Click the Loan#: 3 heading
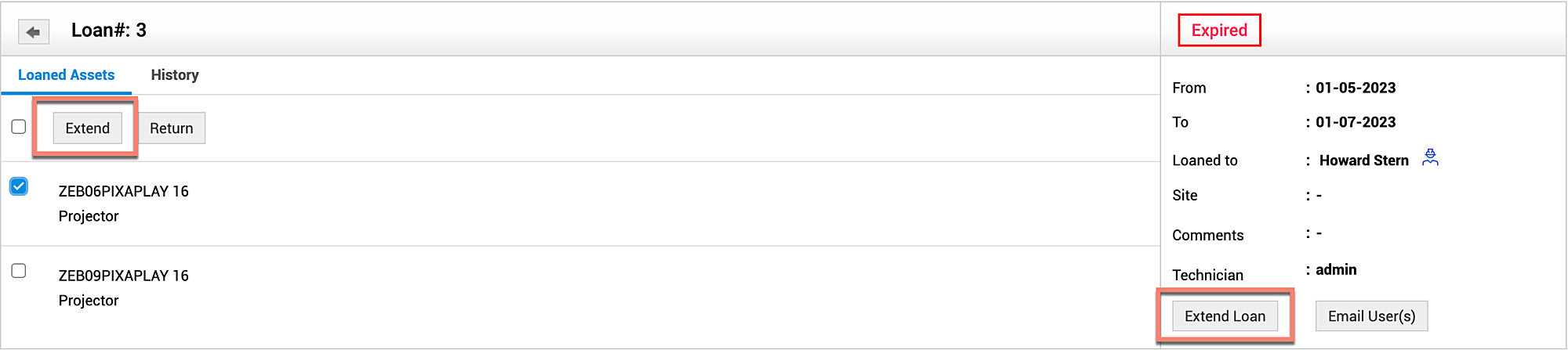The height and width of the screenshot is (350, 1568). point(109,31)
